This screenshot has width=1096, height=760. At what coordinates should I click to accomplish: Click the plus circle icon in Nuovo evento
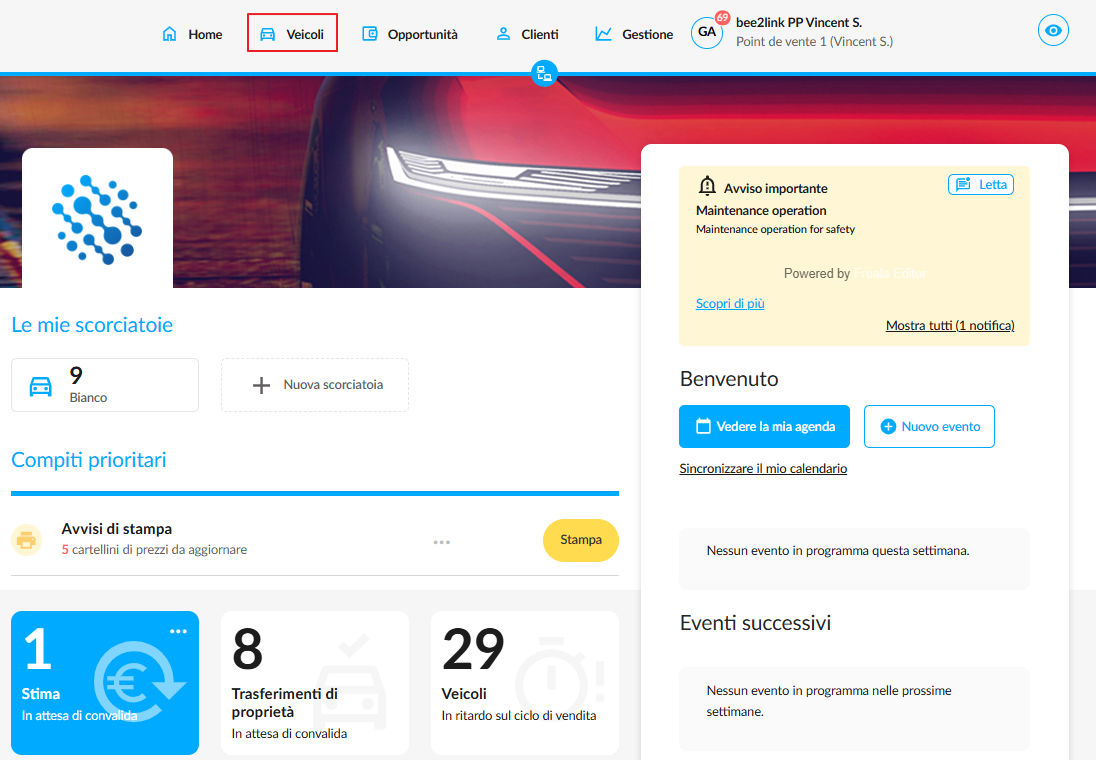[x=888, y=426]
